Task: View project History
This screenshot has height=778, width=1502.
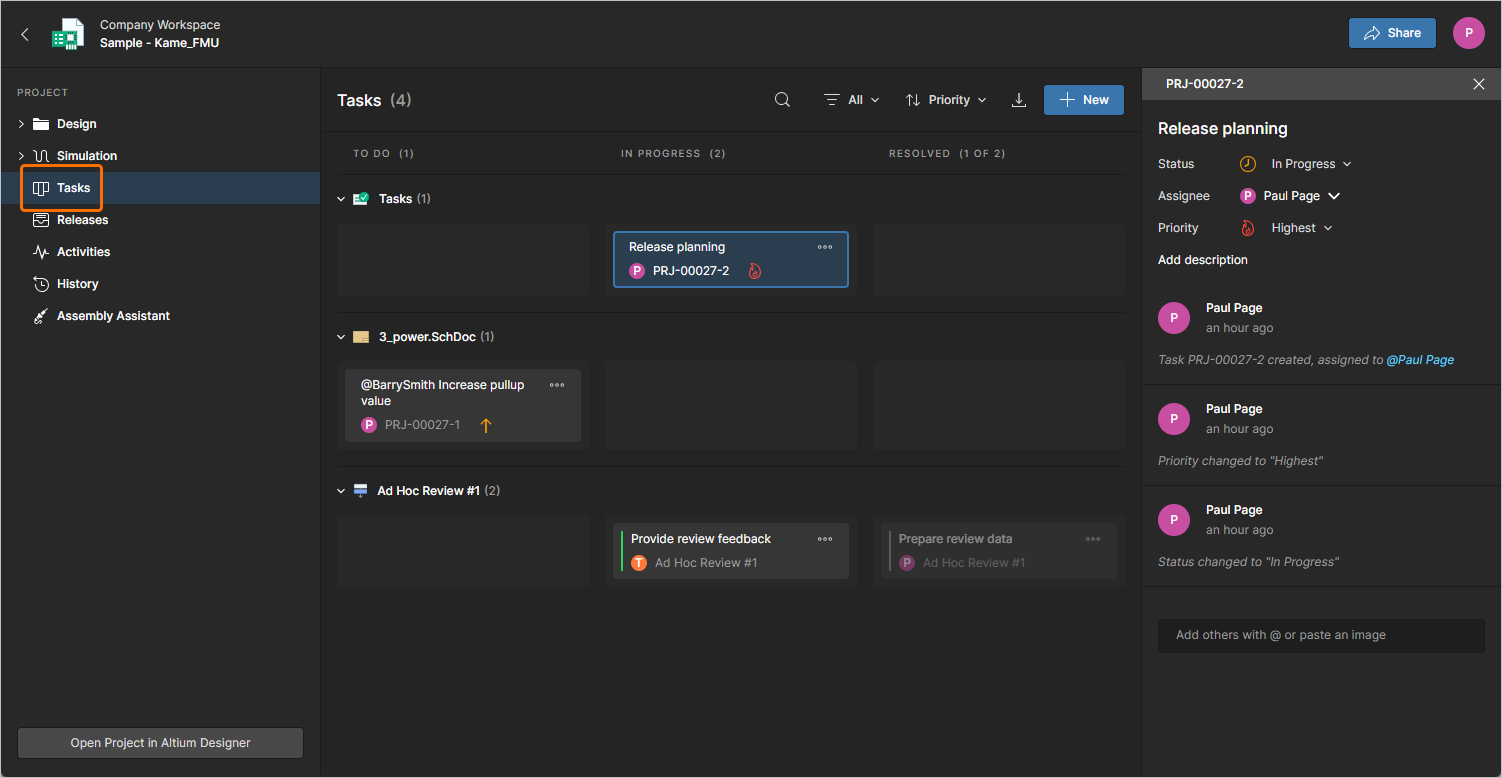Action: click(x=75, y=283)
